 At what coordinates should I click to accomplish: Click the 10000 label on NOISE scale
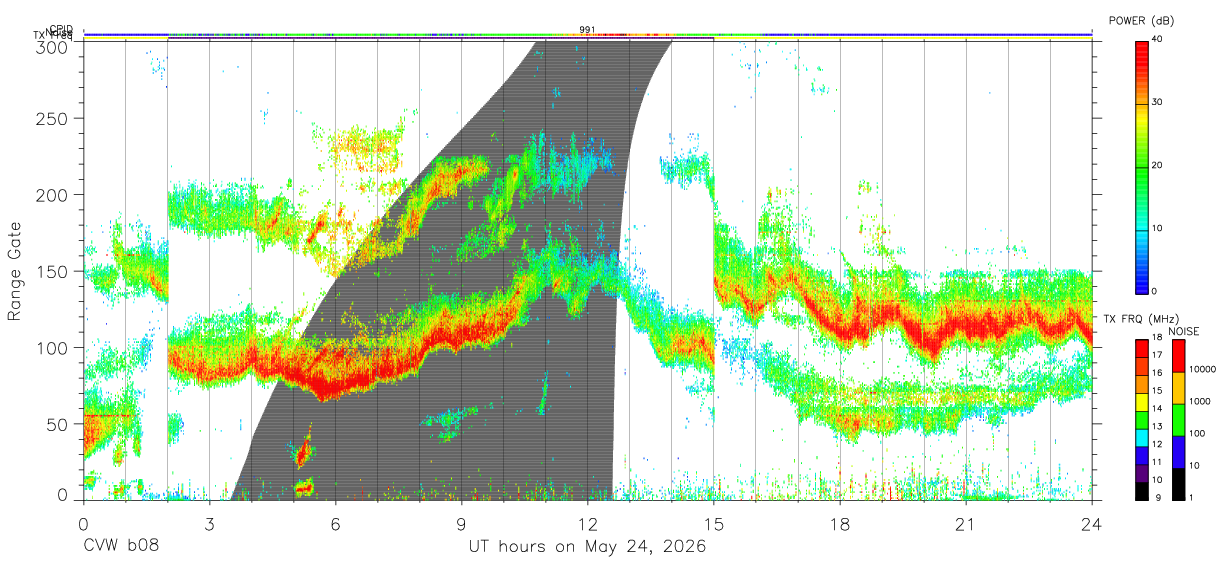tap(1202, 369)
